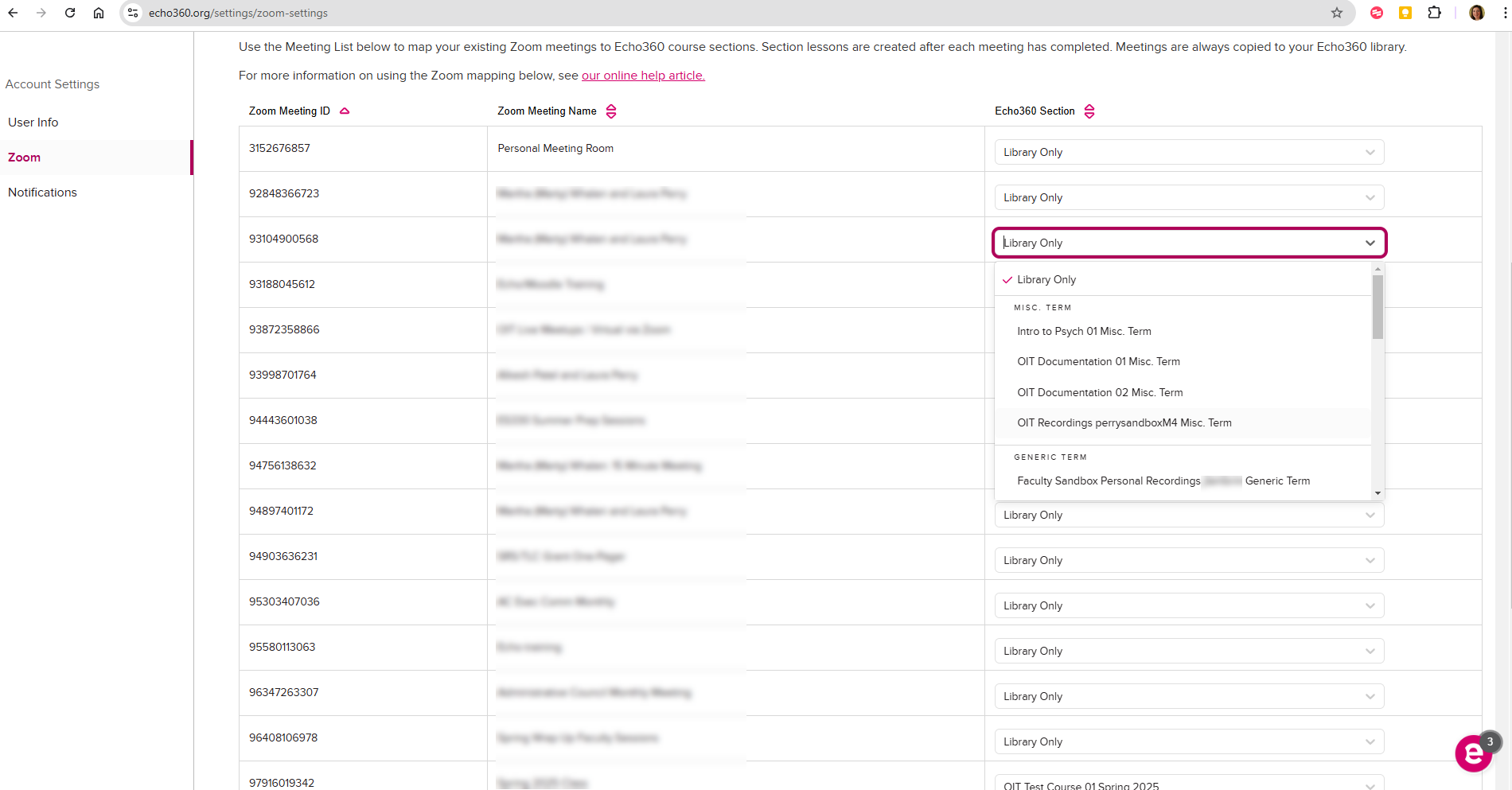Screen dimensions: 1512x790
Task: Open the Echo360 chat support widget
Action: pos(1474,753)
